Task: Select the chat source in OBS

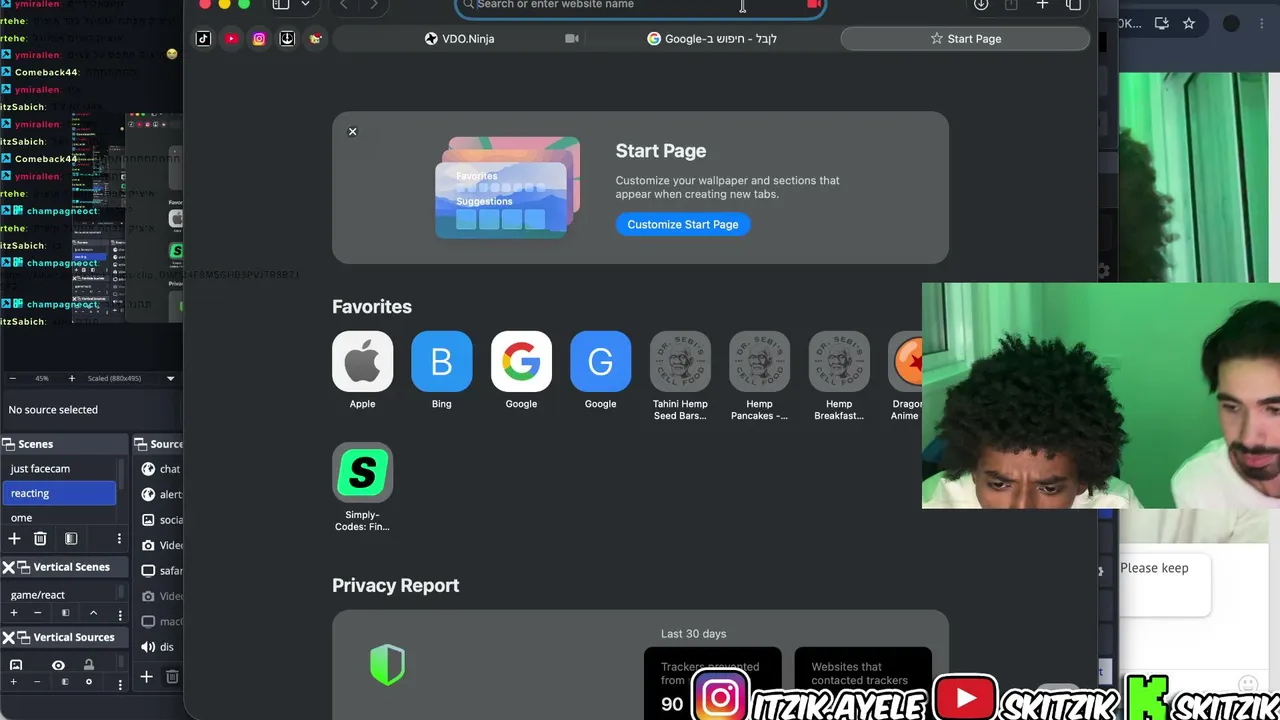Action: coord(160,469)
